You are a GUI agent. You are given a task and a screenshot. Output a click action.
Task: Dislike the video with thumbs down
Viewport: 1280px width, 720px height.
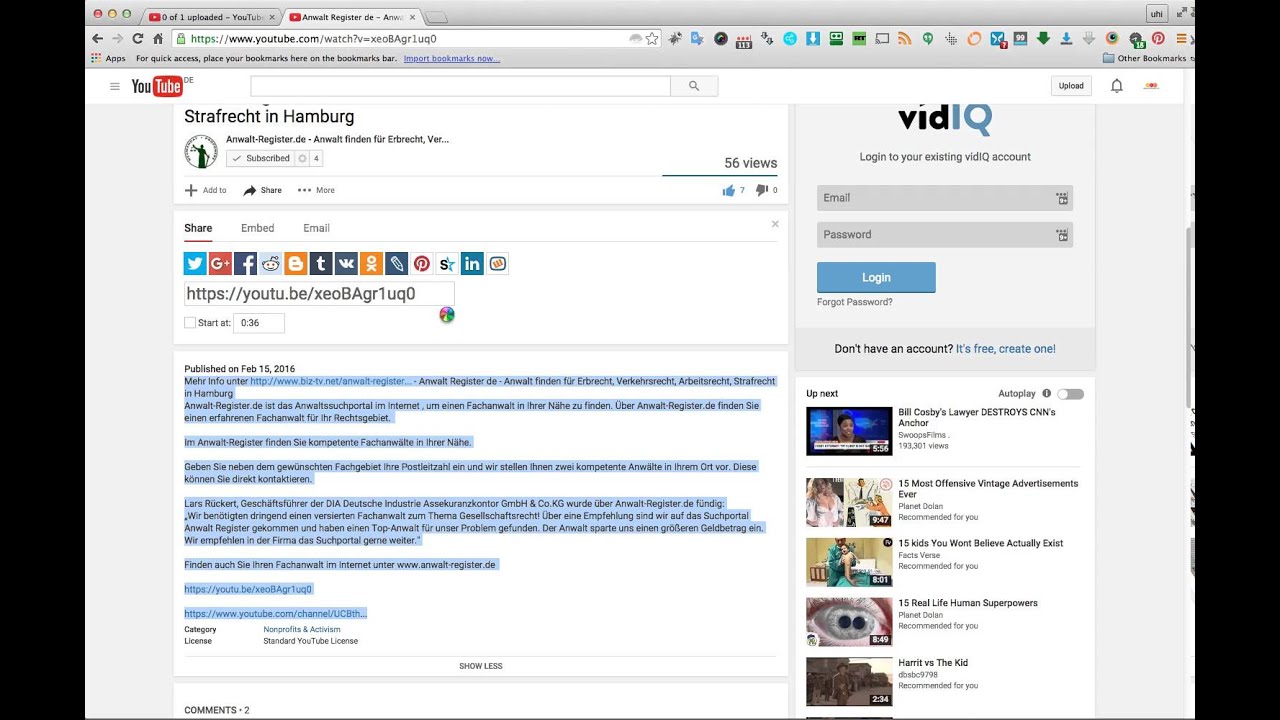(762, 190)
